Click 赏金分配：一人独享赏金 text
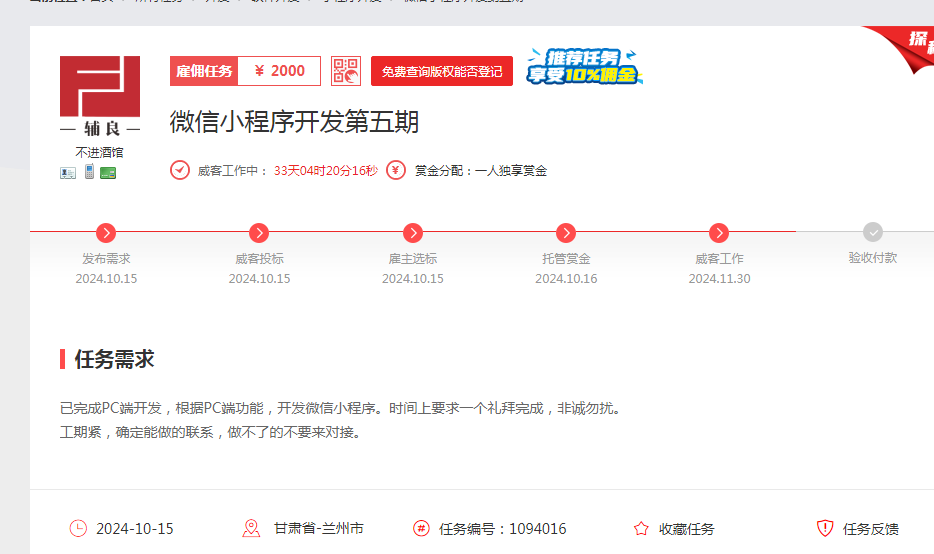 point(481,171)
